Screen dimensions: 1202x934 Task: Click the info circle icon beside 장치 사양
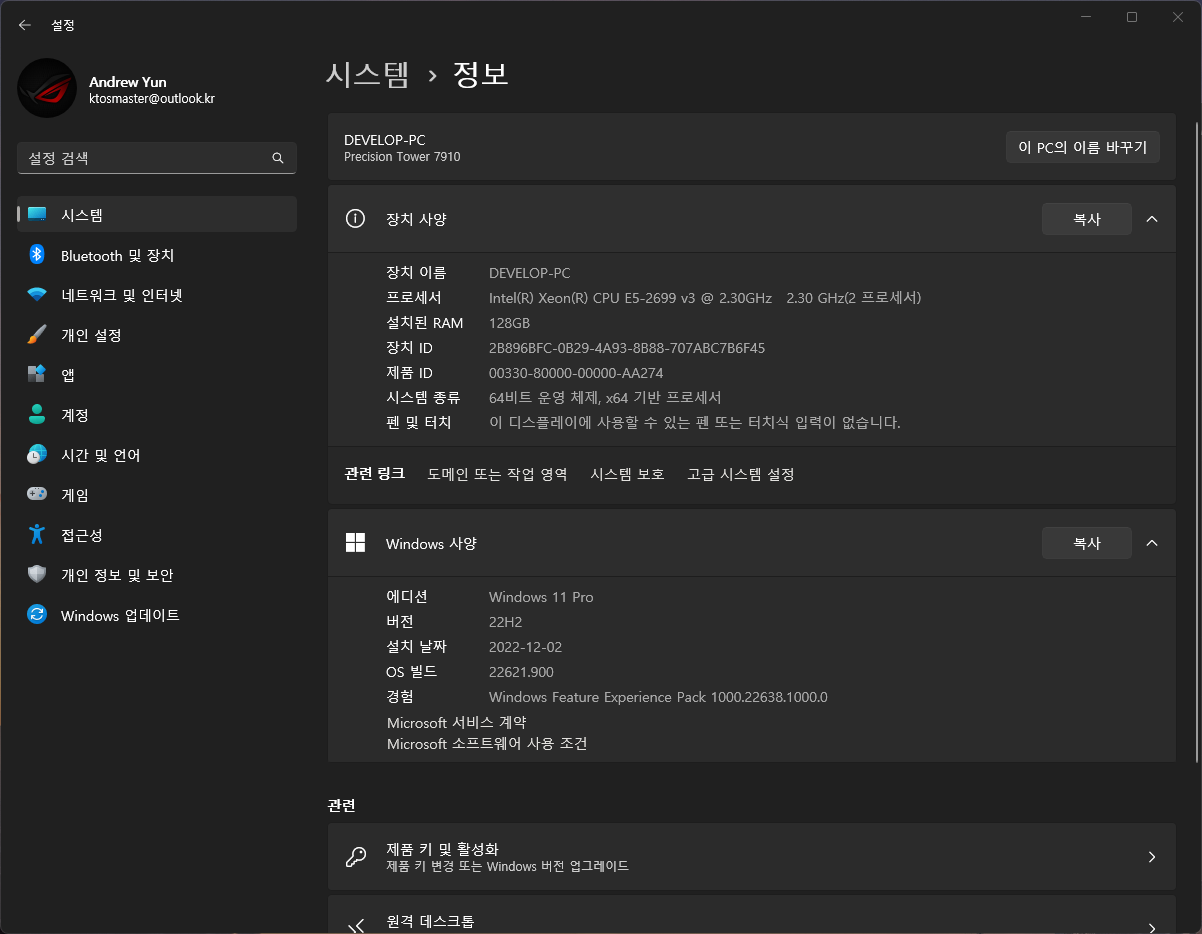pos(355,219)
